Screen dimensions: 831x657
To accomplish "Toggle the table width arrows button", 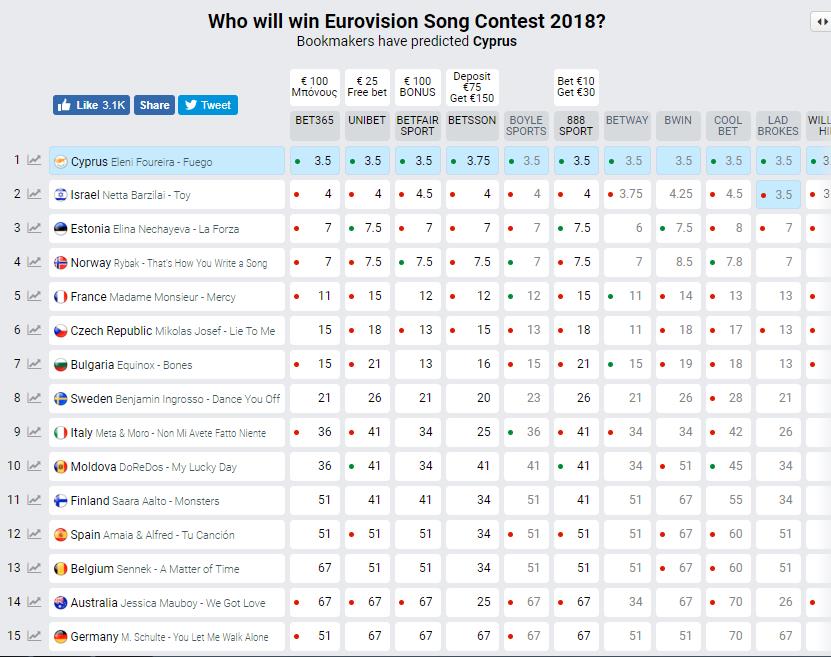I will coord(822,22).
